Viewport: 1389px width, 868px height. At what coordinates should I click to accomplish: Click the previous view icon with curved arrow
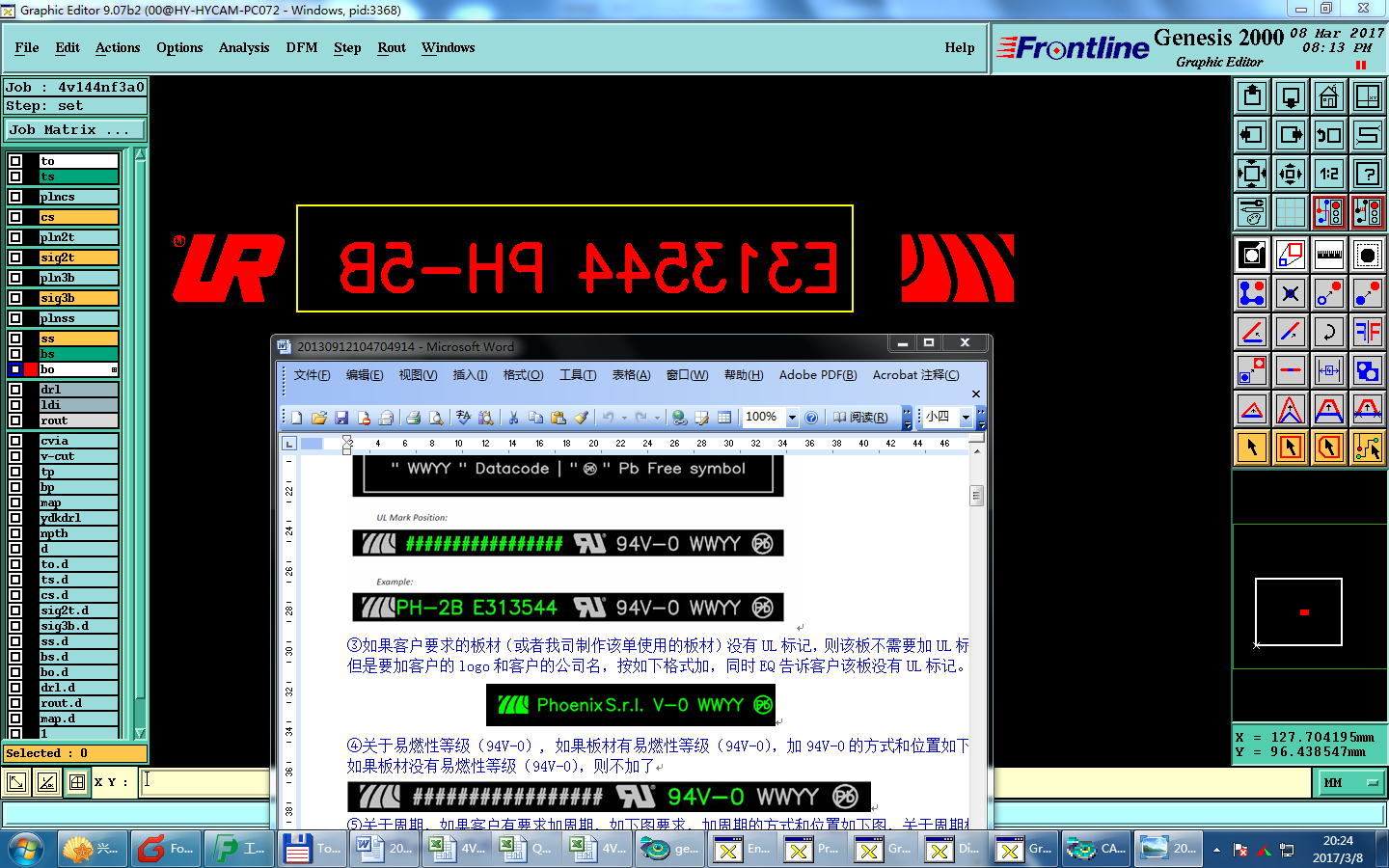[x=1329, y=135]
